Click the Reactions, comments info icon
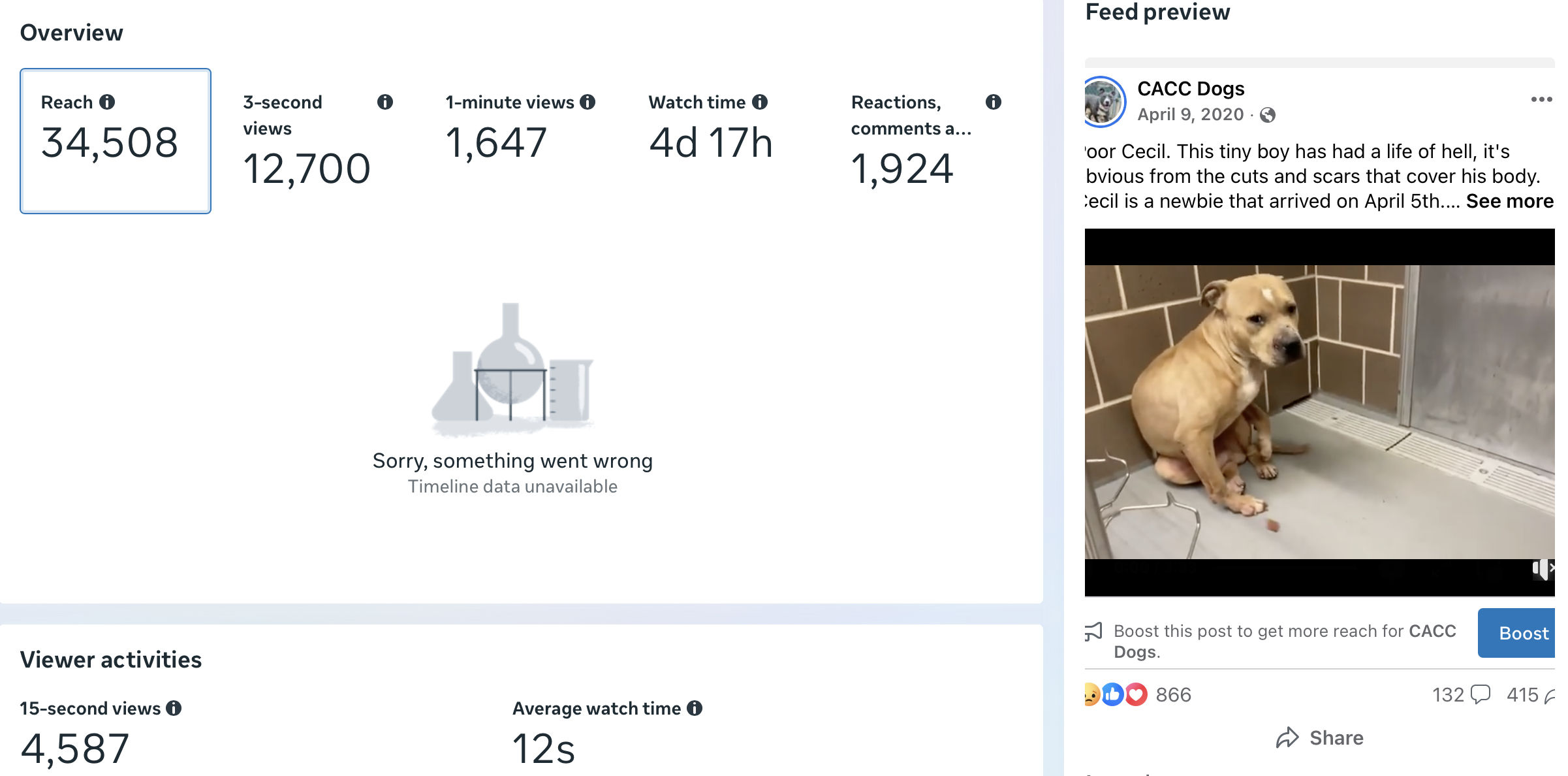Viewport: 1568px width, 776px height. click(x=994, y=102)
